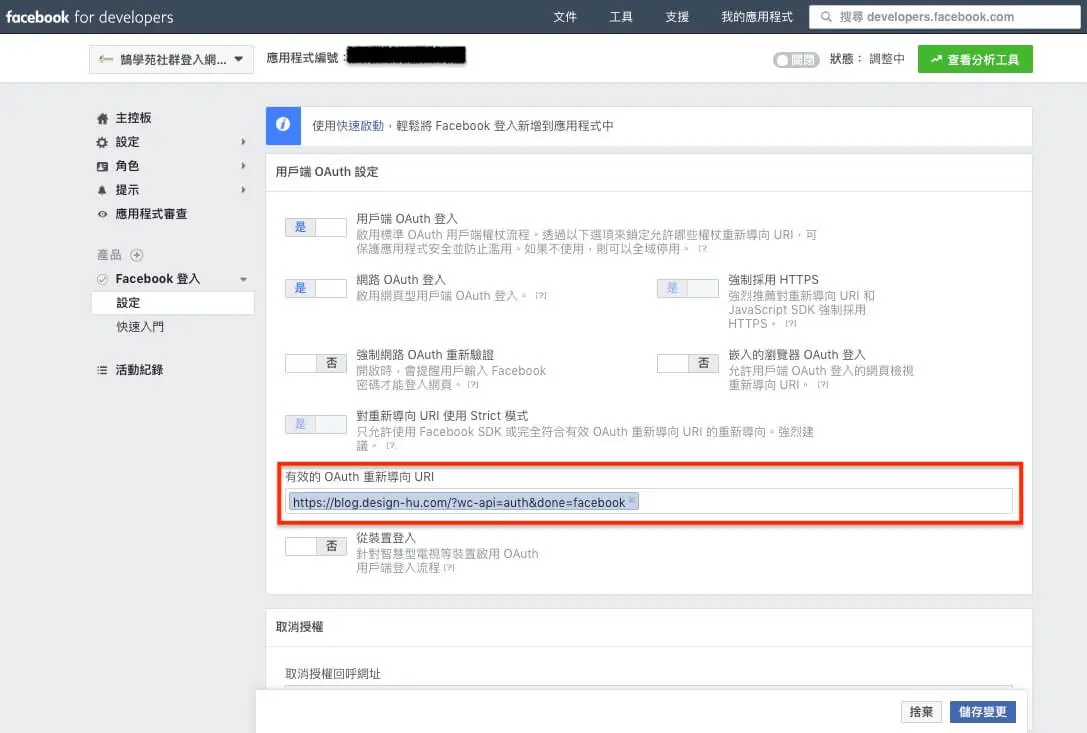Click the 捨棄 button
1087x733 pixels.
[921, 712]
